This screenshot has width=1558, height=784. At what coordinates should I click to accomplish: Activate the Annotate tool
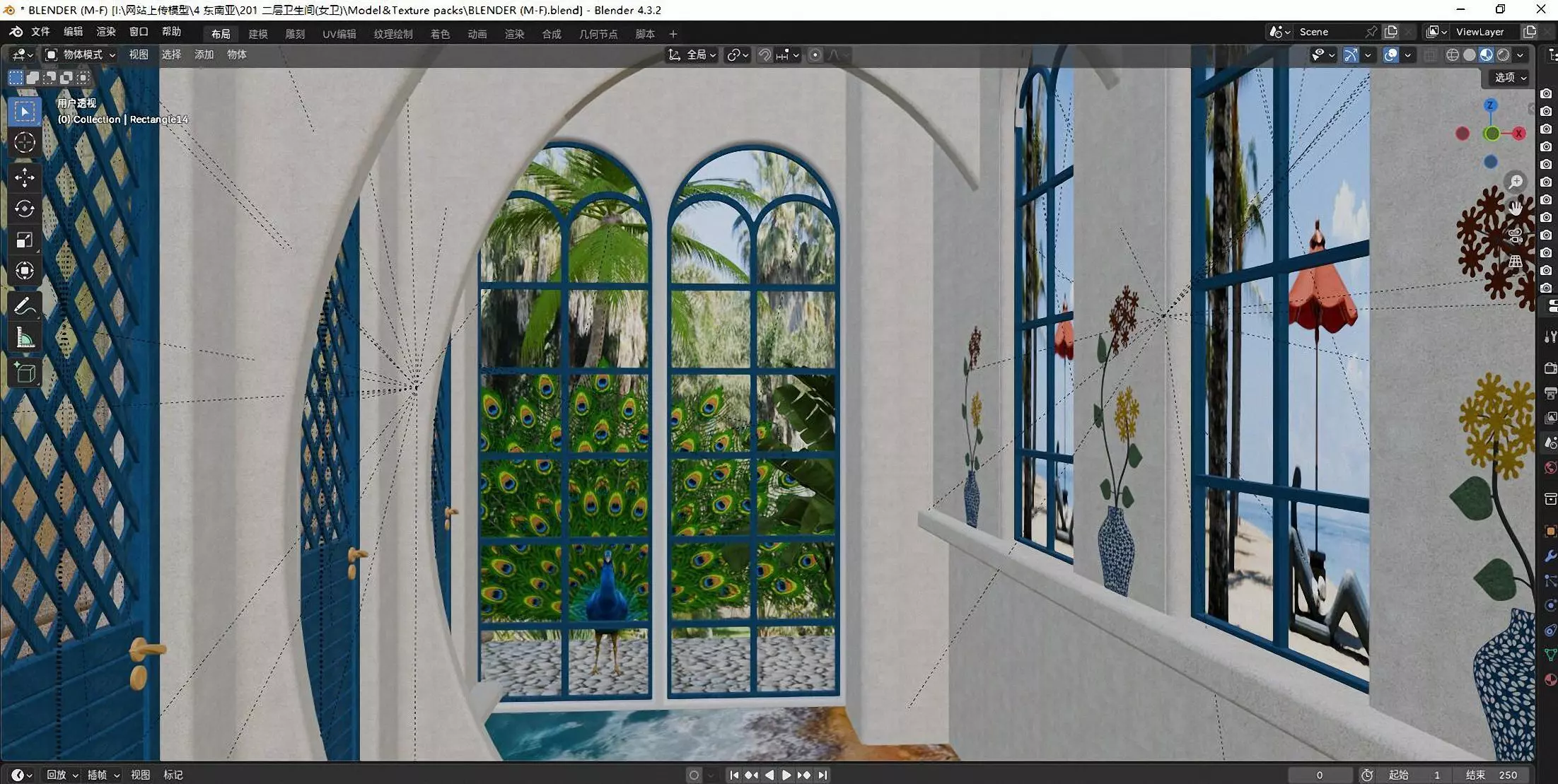tap(24, 306)
